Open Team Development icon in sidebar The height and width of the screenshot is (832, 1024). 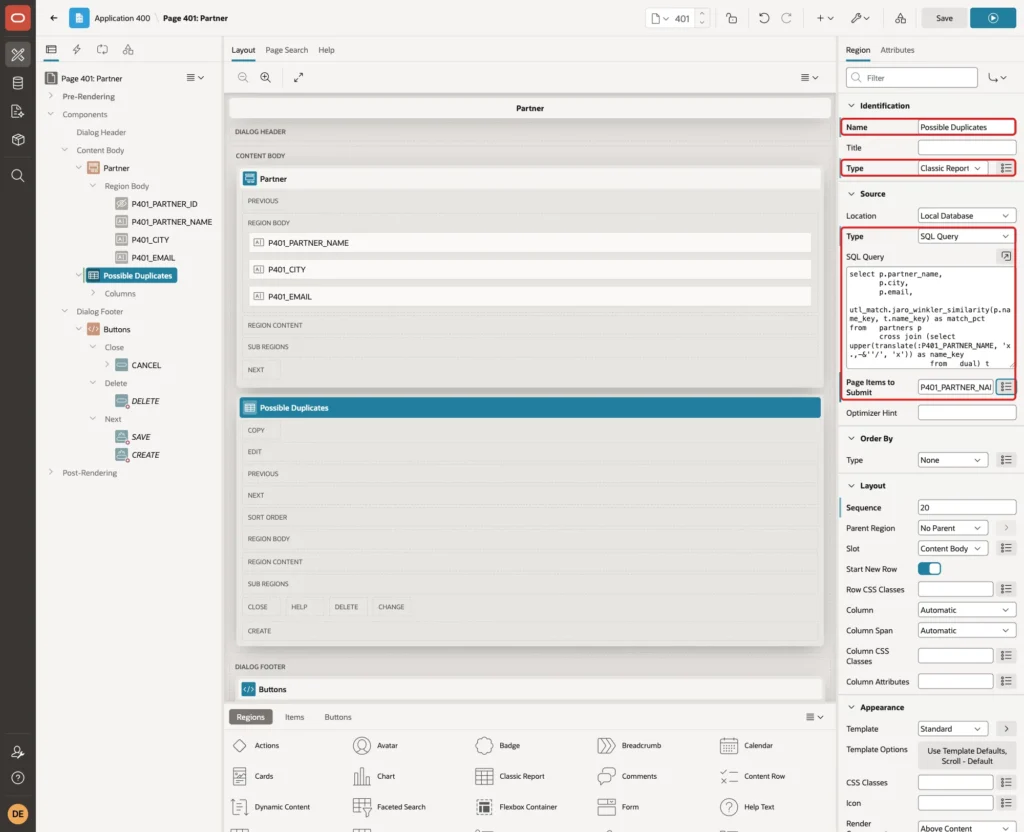tap(18, 111)
